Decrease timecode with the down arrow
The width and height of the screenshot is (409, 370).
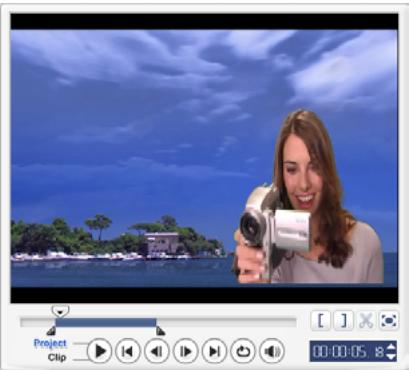390,356
